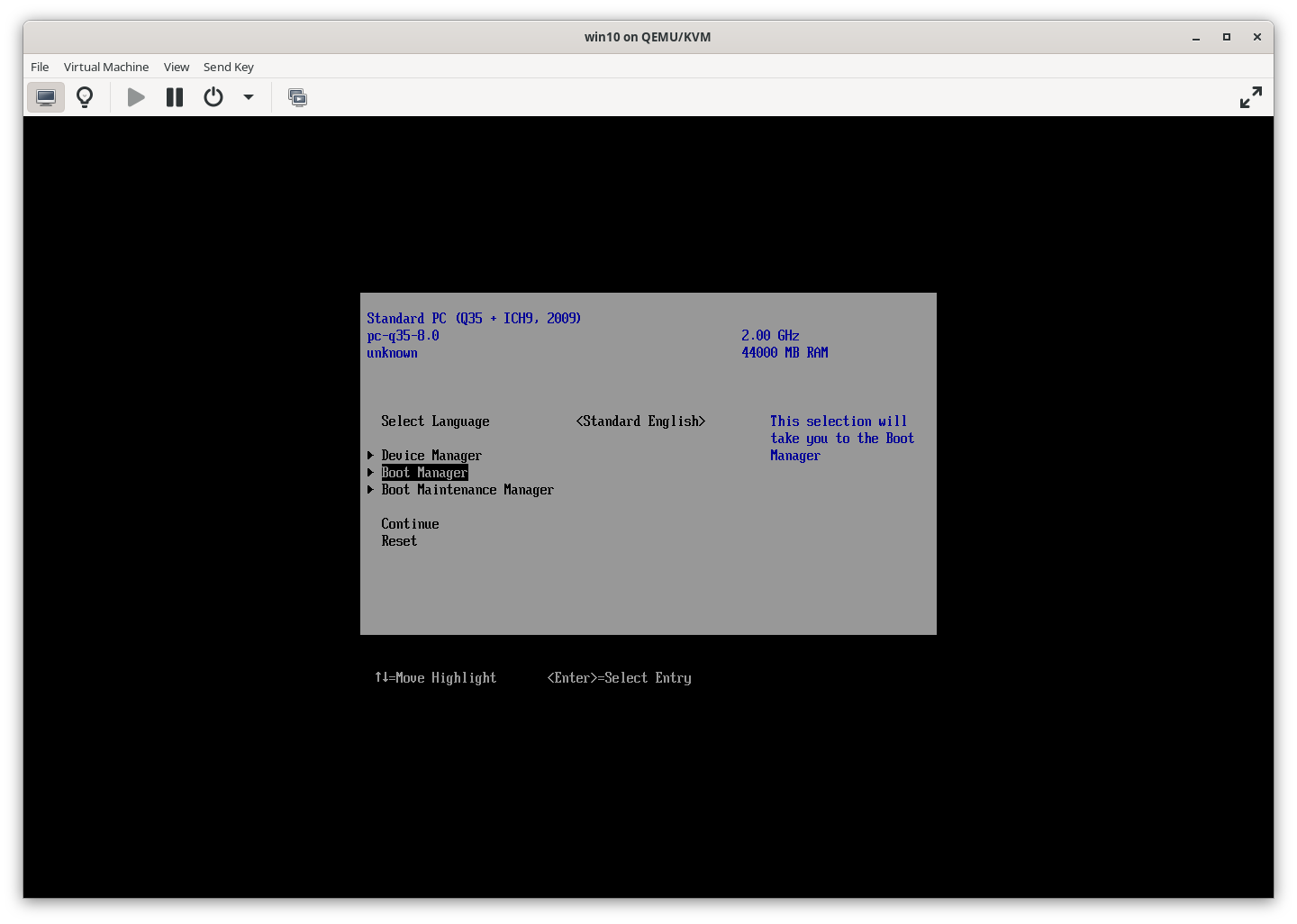
Task: Select the highlighted Boot Manager entry
Action: pos(424,473)
